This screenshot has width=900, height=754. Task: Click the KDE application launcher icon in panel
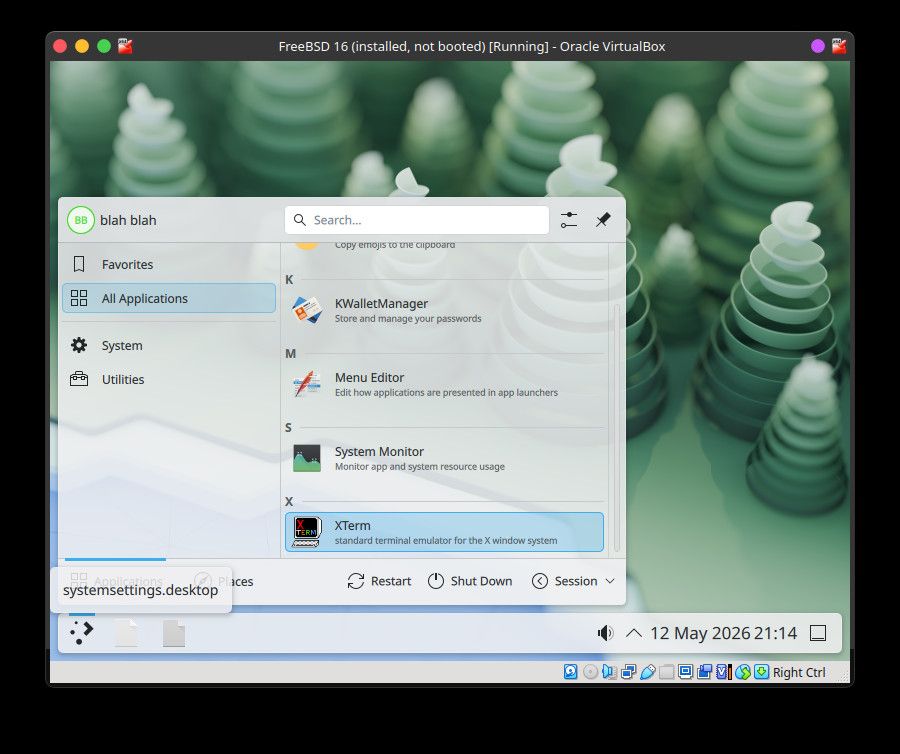[82, 632]
